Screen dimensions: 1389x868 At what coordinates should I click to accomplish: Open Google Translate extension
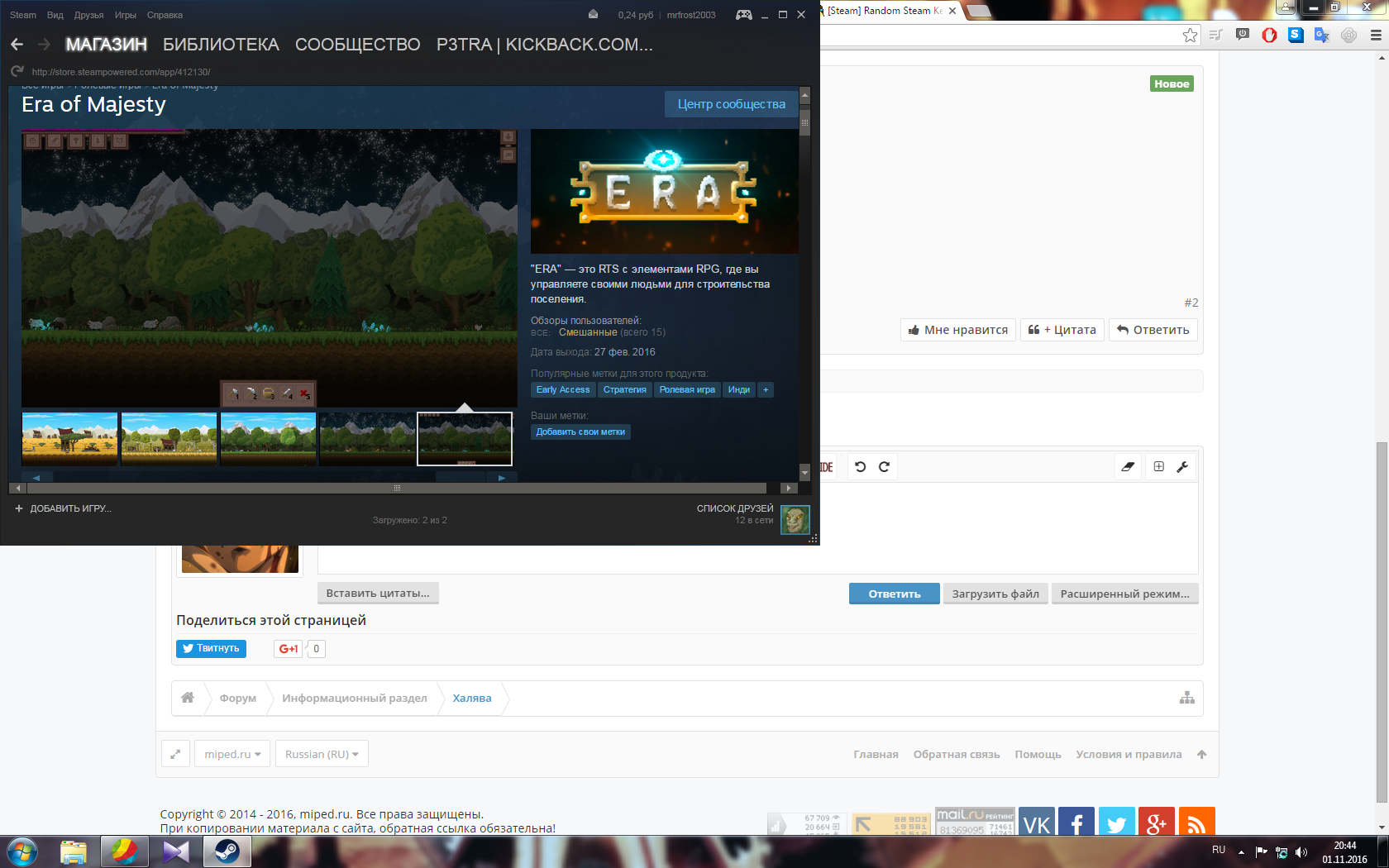[x=1322, y=35]
